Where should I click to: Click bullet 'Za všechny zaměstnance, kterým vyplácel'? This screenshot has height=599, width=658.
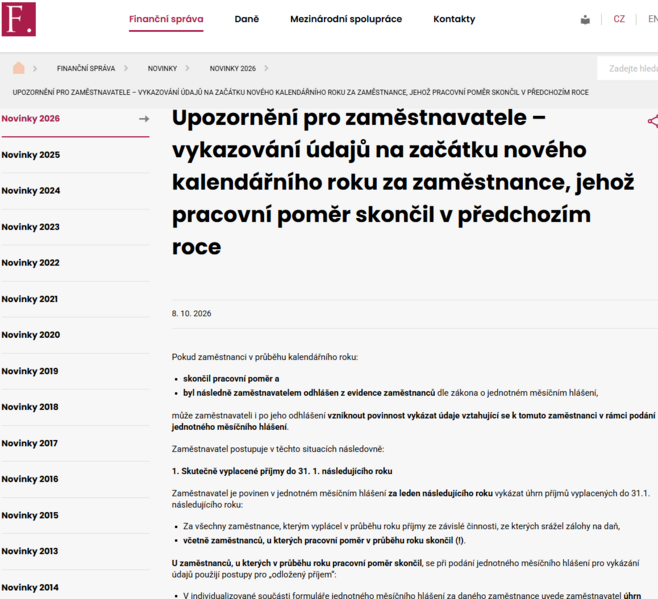tap(402, 526)
